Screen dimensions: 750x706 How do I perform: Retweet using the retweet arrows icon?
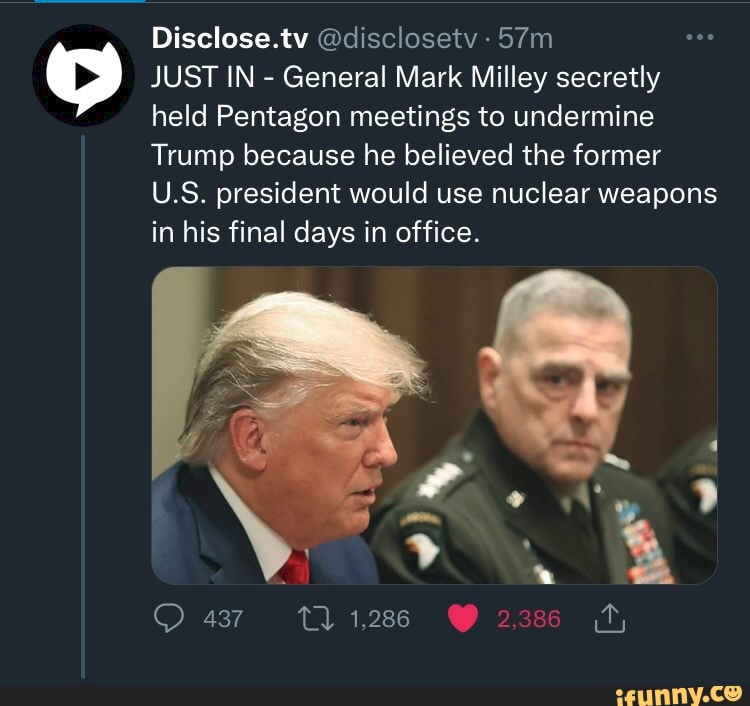coord(315,618)
